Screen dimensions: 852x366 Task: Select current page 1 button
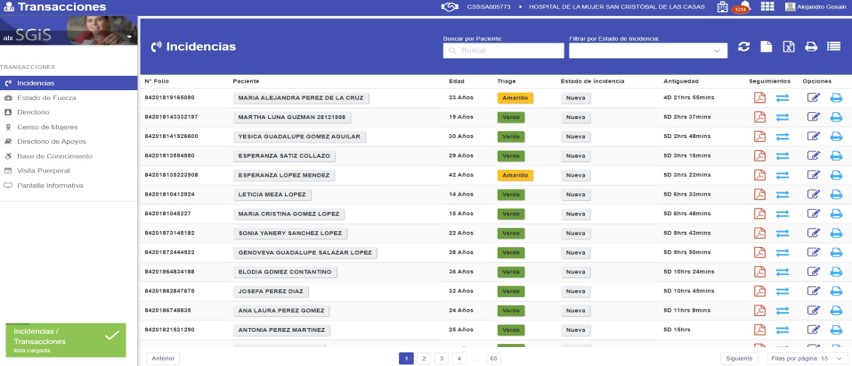[x=406, y=358]
